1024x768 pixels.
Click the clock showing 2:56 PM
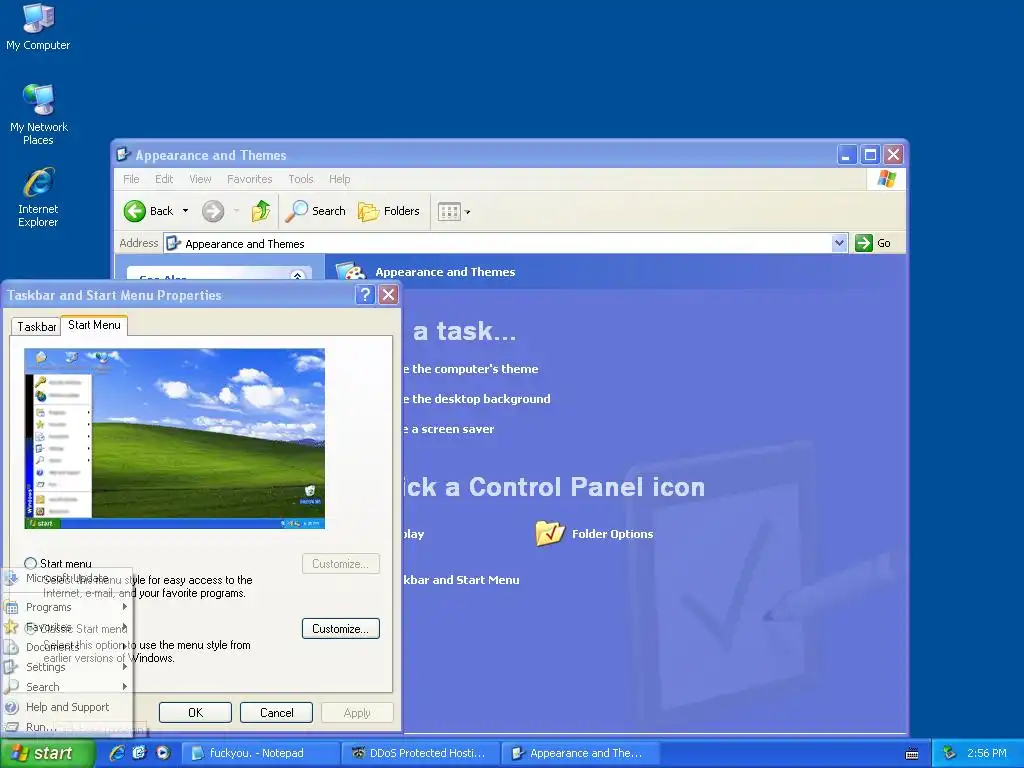987,753
